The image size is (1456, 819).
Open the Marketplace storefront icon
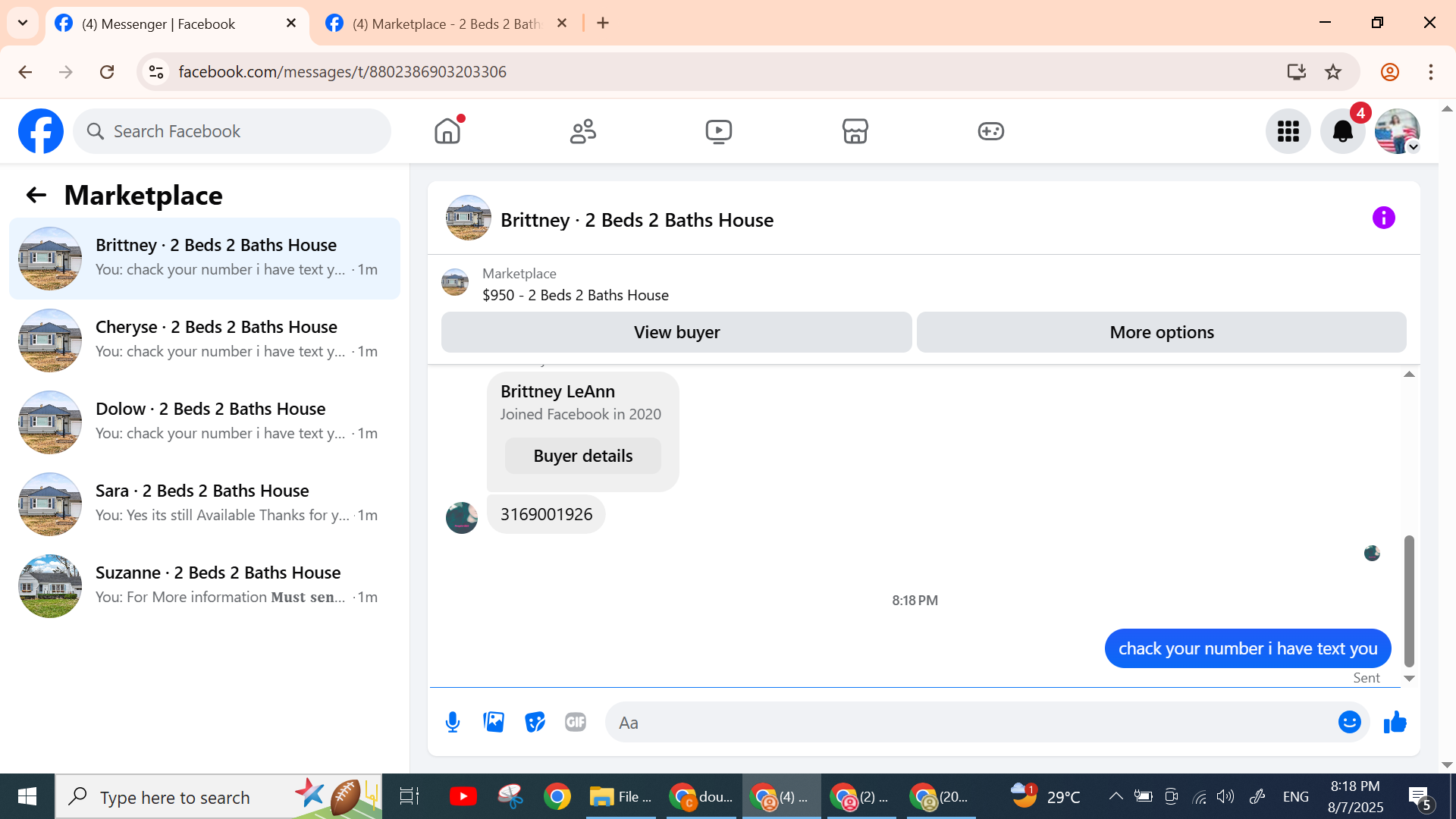[855, 131]
